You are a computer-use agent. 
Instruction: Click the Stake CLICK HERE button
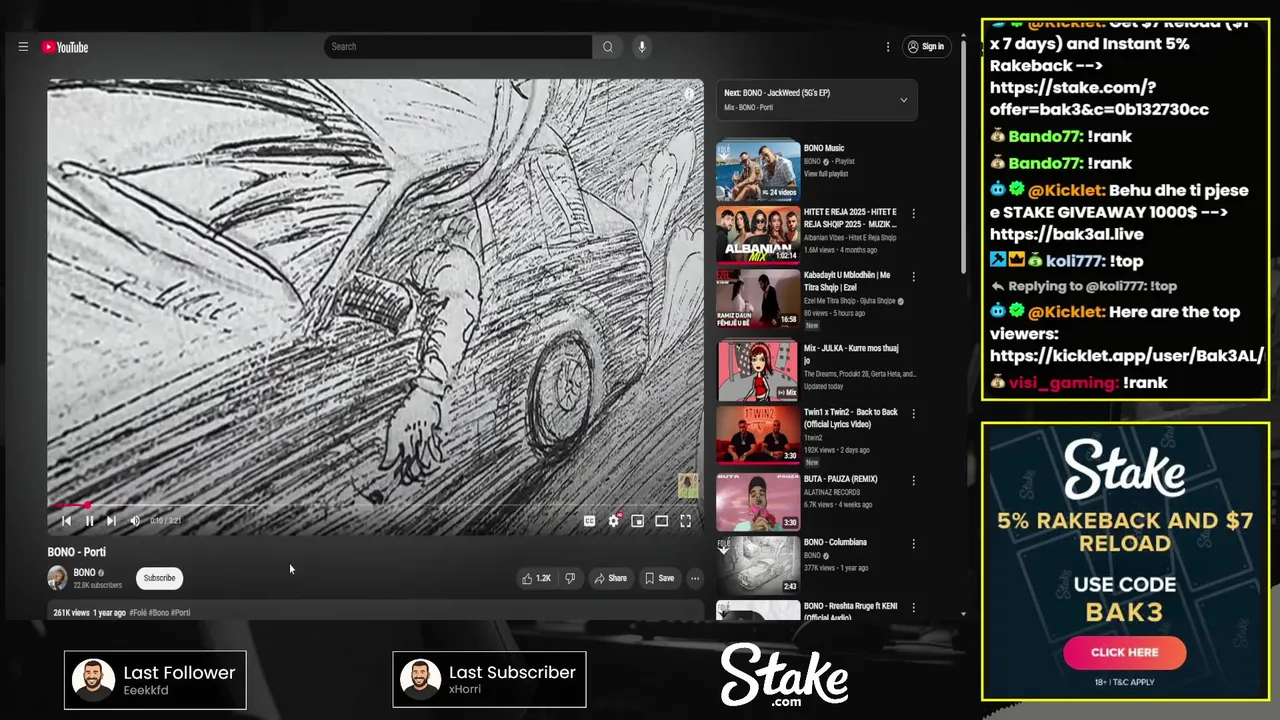coord(1125,652)
